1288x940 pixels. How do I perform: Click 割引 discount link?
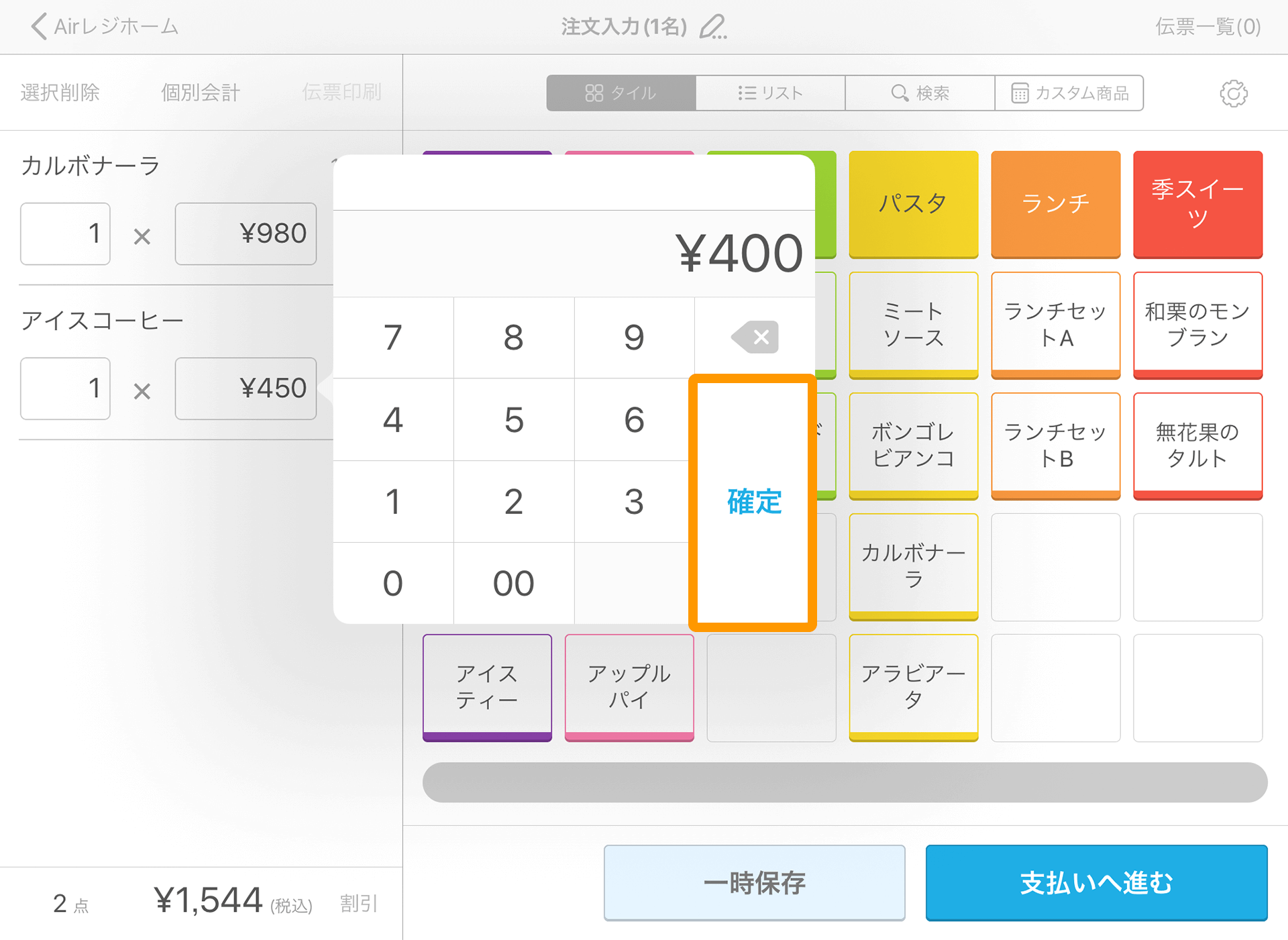point(358,903)
